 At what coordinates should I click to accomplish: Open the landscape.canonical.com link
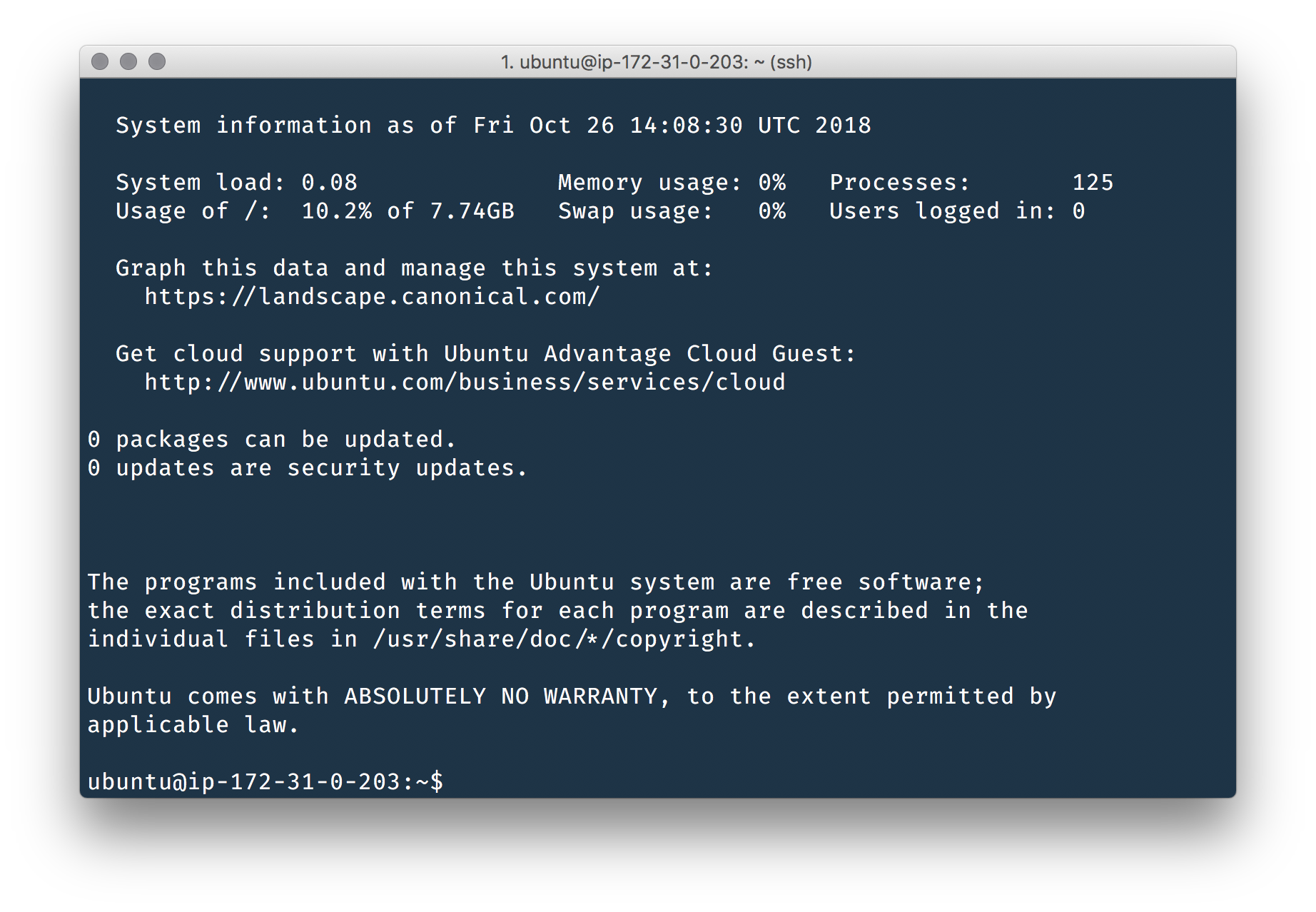(372, 296)
